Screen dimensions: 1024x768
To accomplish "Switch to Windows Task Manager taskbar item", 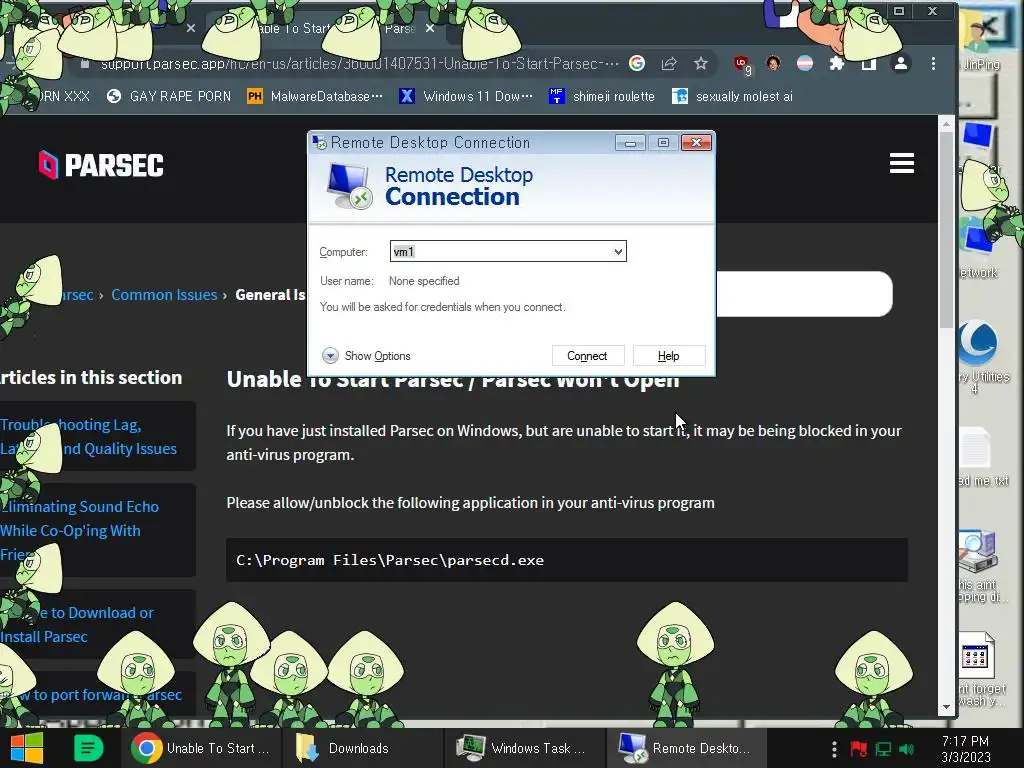I will click(x=525, y=748).
